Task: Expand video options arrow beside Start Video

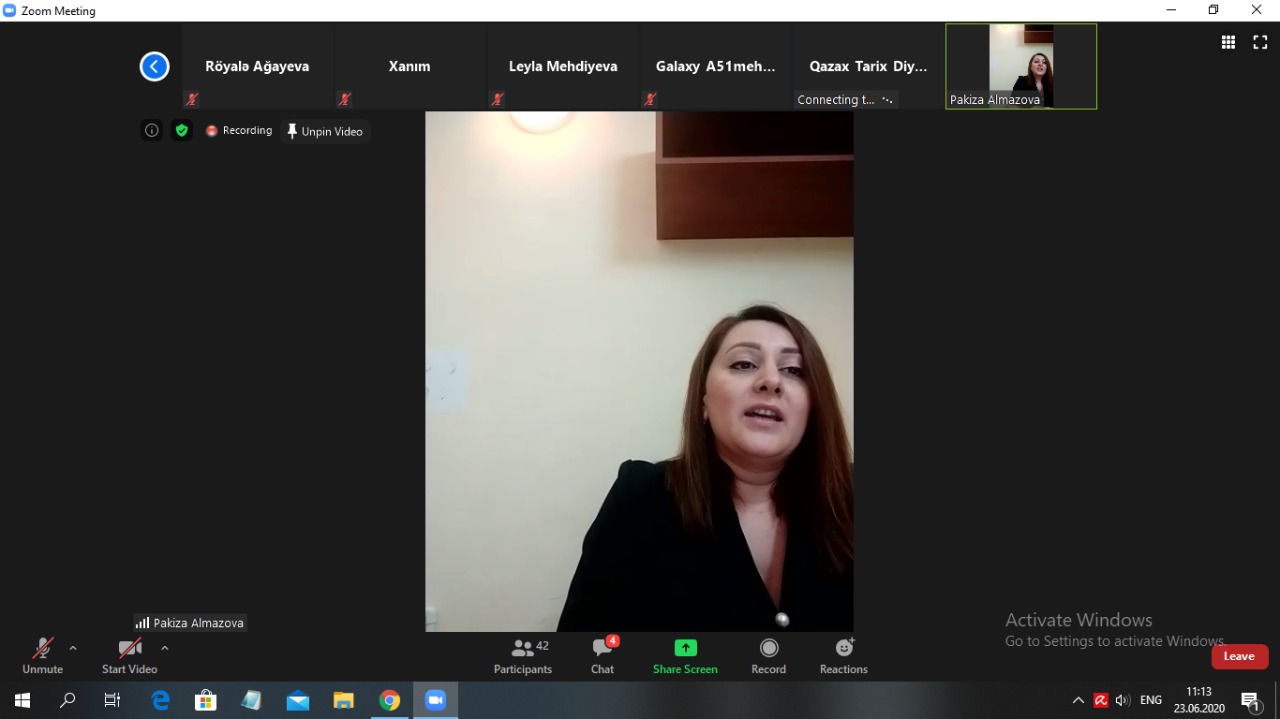Action: coord(165,648)
